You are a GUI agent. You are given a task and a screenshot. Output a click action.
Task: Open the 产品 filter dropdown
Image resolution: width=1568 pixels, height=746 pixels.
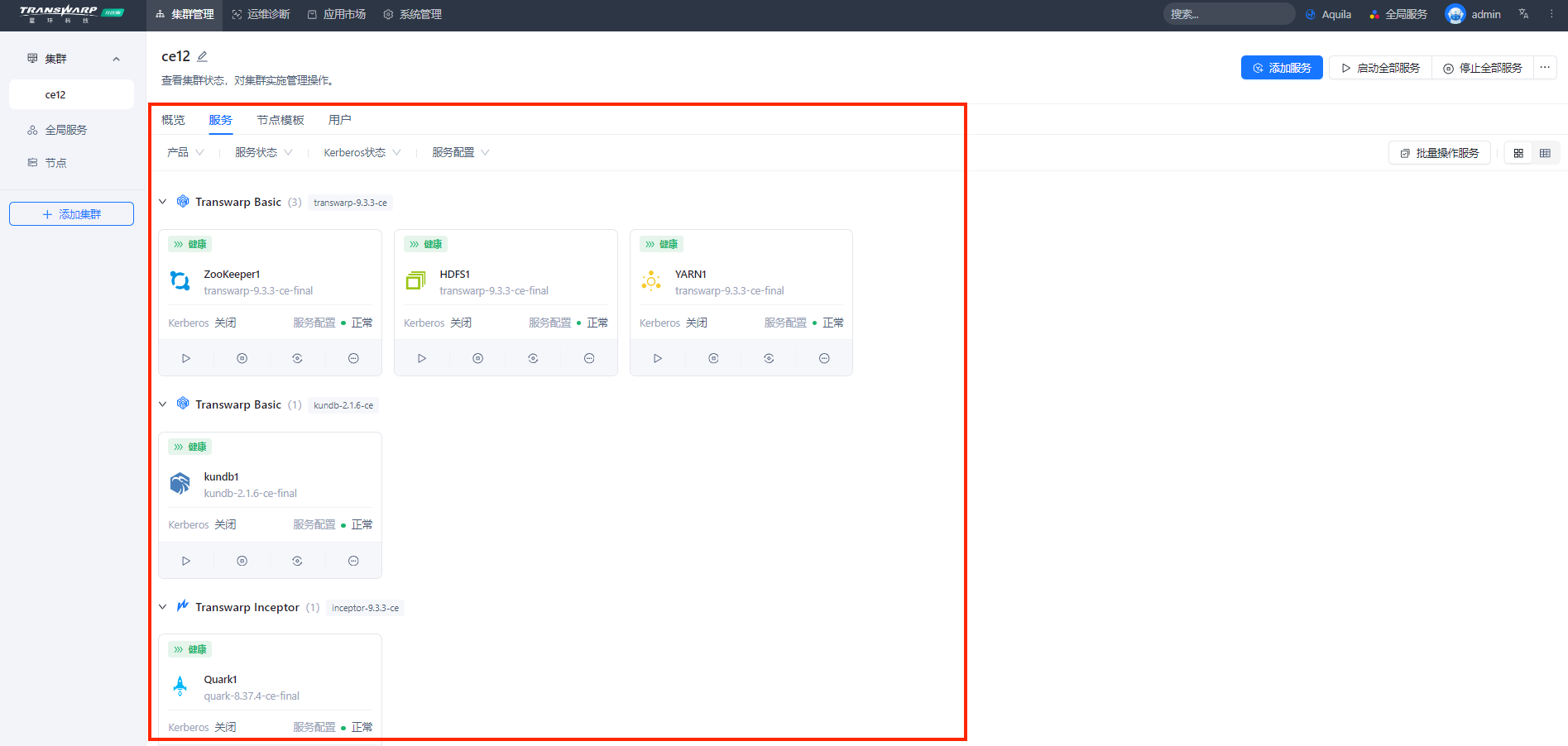pyautogui.click(x=185, y=152)
